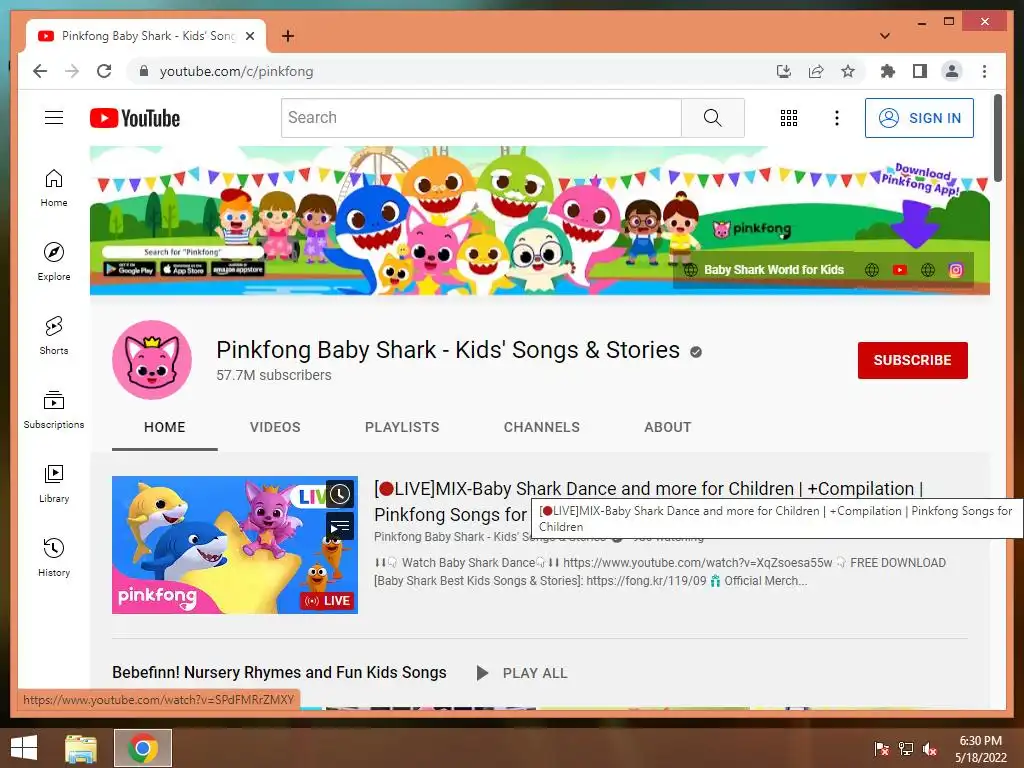Open the LIVE MIX Baby Shark video title
Image resolution: width=1024 pixels, height=768 pixels.
pos(648,501)
